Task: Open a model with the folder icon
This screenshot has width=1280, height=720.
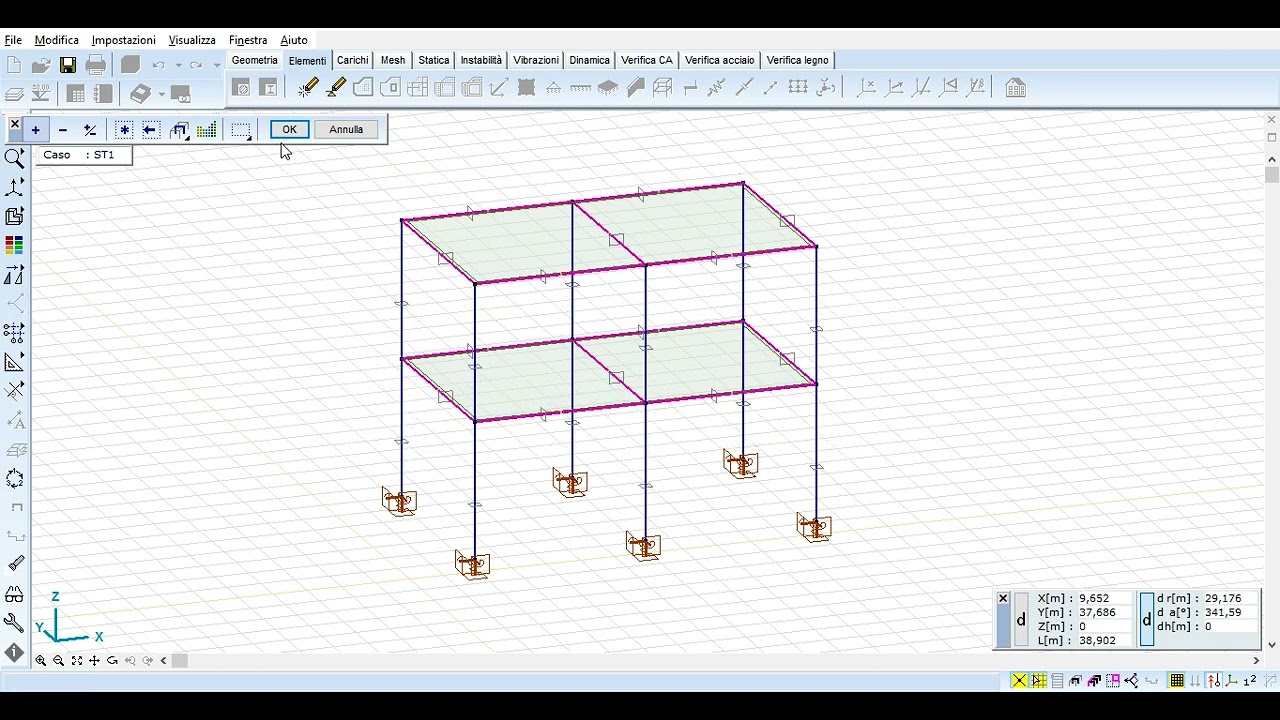Action: [x=41, y=65]
